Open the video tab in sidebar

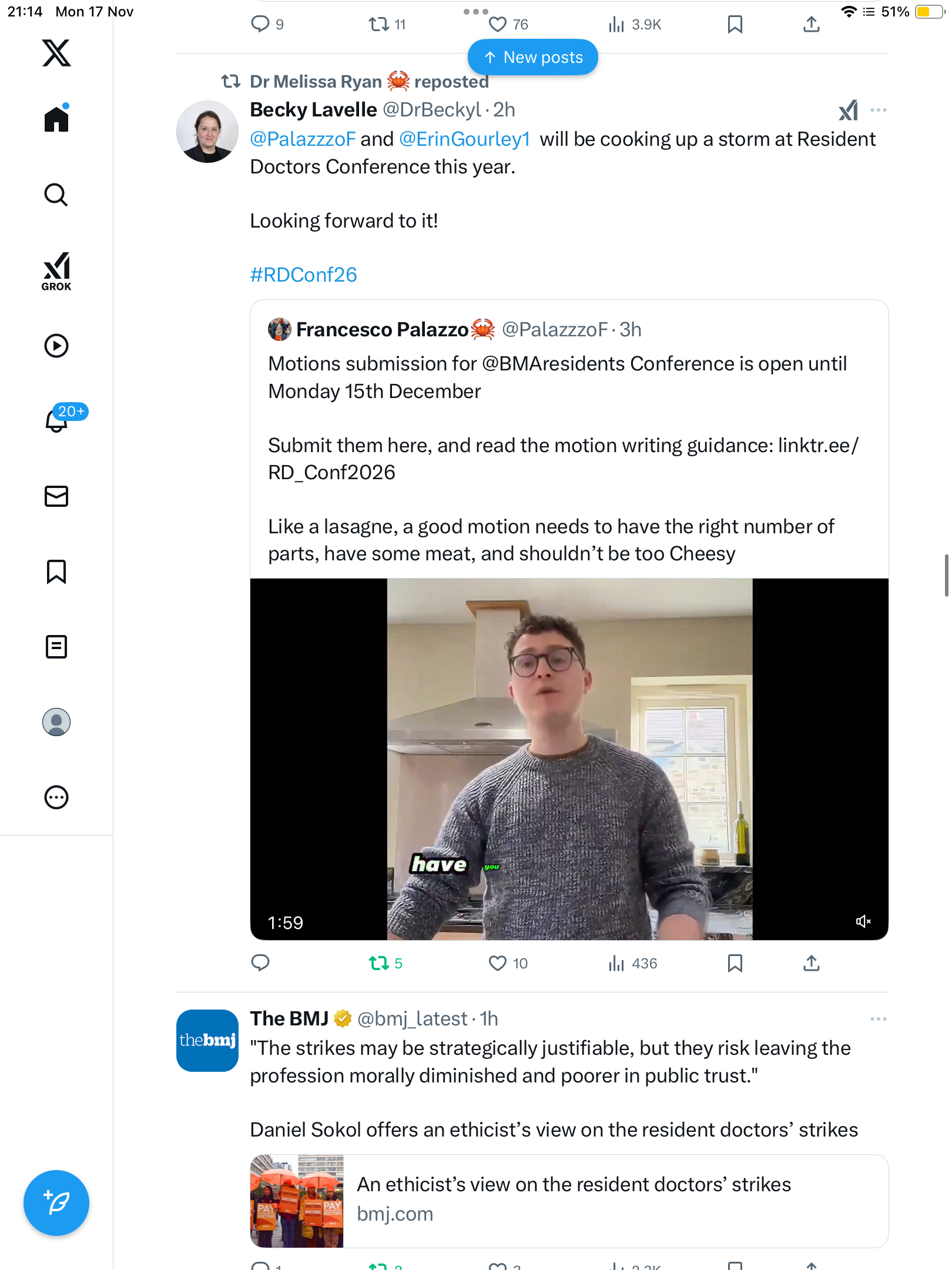click(x=56, y=346)
